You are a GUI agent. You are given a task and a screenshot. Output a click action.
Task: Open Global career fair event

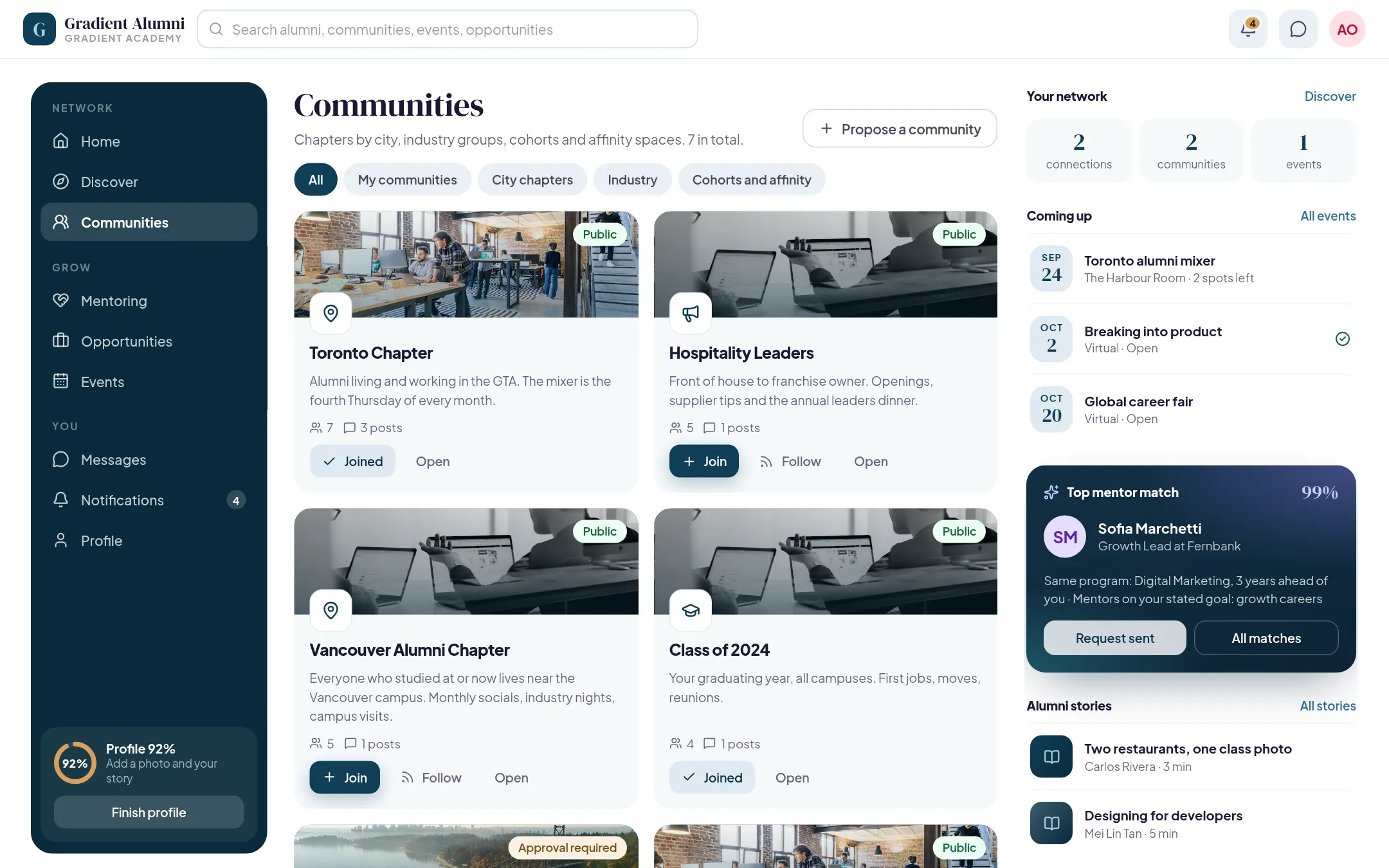coord(1192,410)
